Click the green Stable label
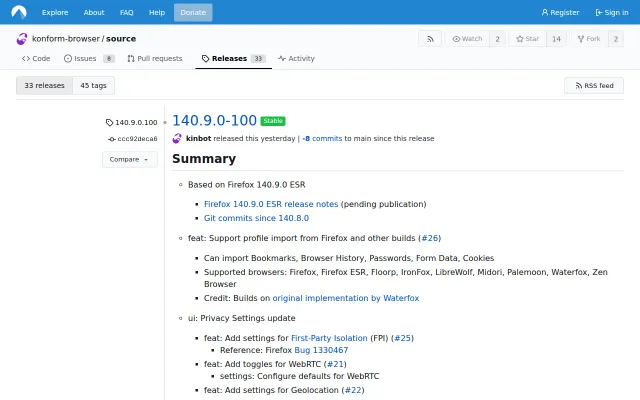 click(x=273, y=121)
